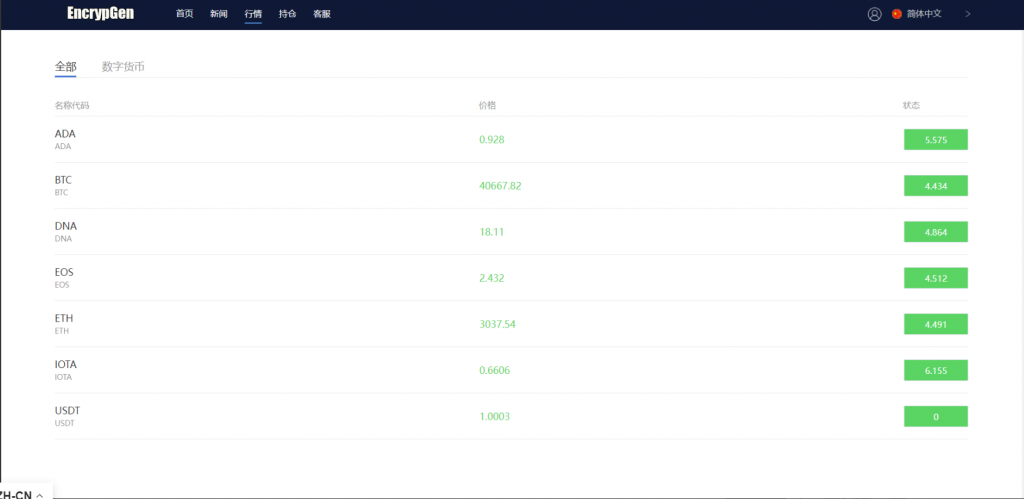Viewport: 1024px width, 499px height.
Task: Click the BTC green 4.434 status button
Action: tap(935, 186)
